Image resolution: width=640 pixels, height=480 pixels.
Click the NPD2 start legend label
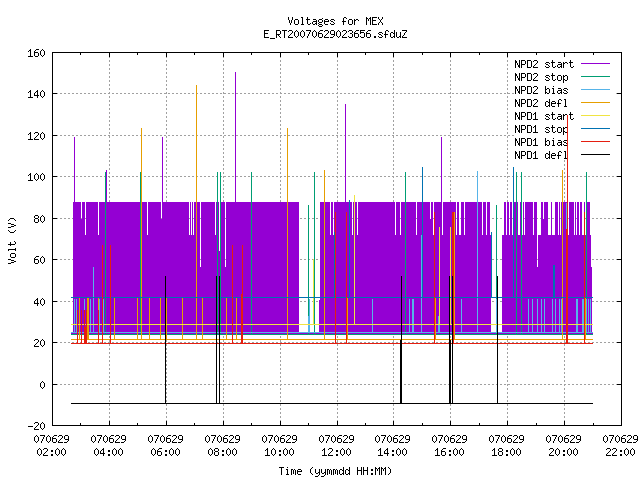544,64
